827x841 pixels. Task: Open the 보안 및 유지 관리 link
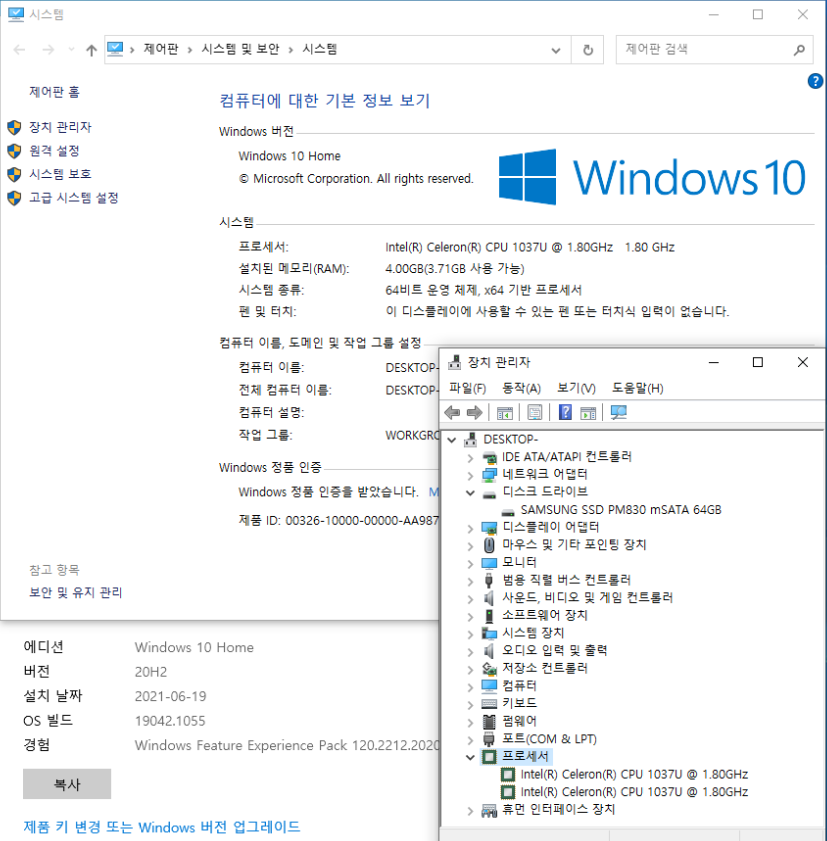(76, 593)
